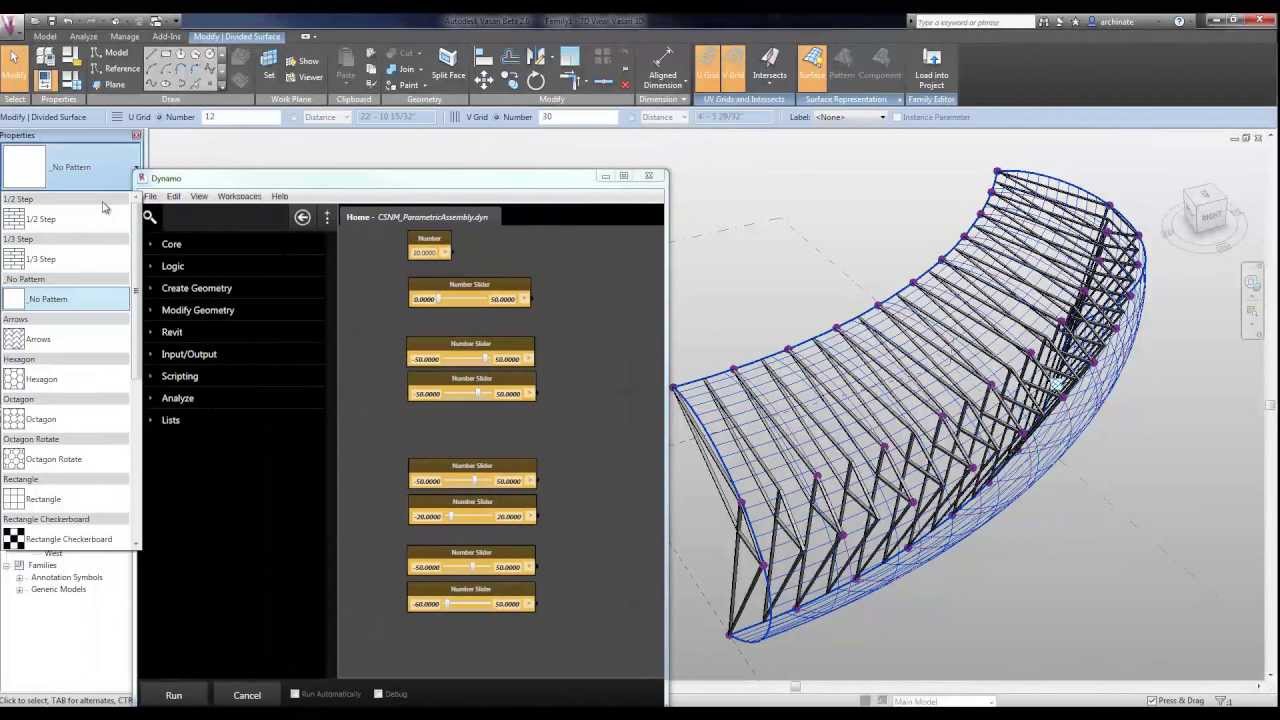Select the Intersects tool
Image resolution: width=1280 pixels, height=720 pixels.
click(x=769, y=65)
